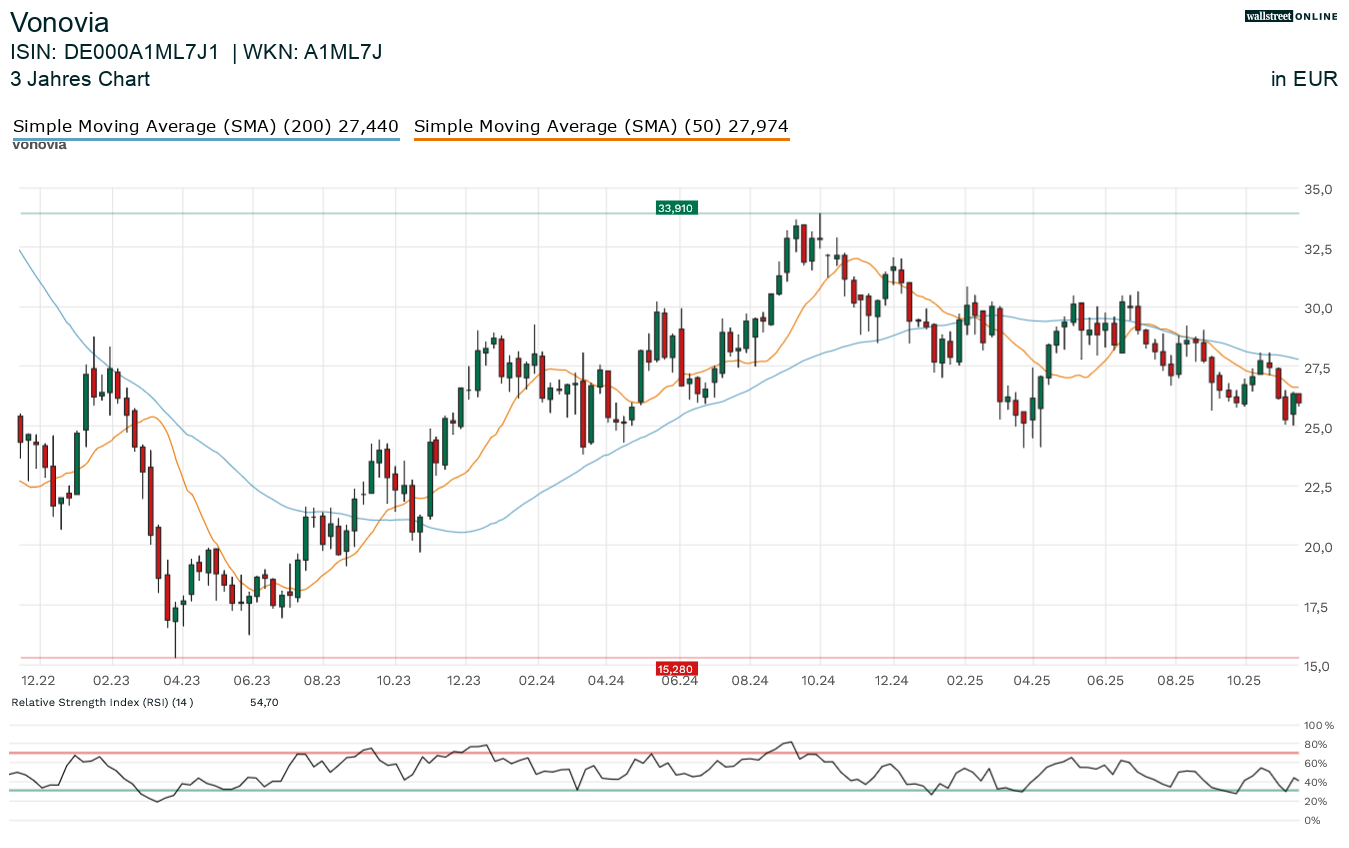Select the SMA (200) legend entry

(x=205, y=126)
